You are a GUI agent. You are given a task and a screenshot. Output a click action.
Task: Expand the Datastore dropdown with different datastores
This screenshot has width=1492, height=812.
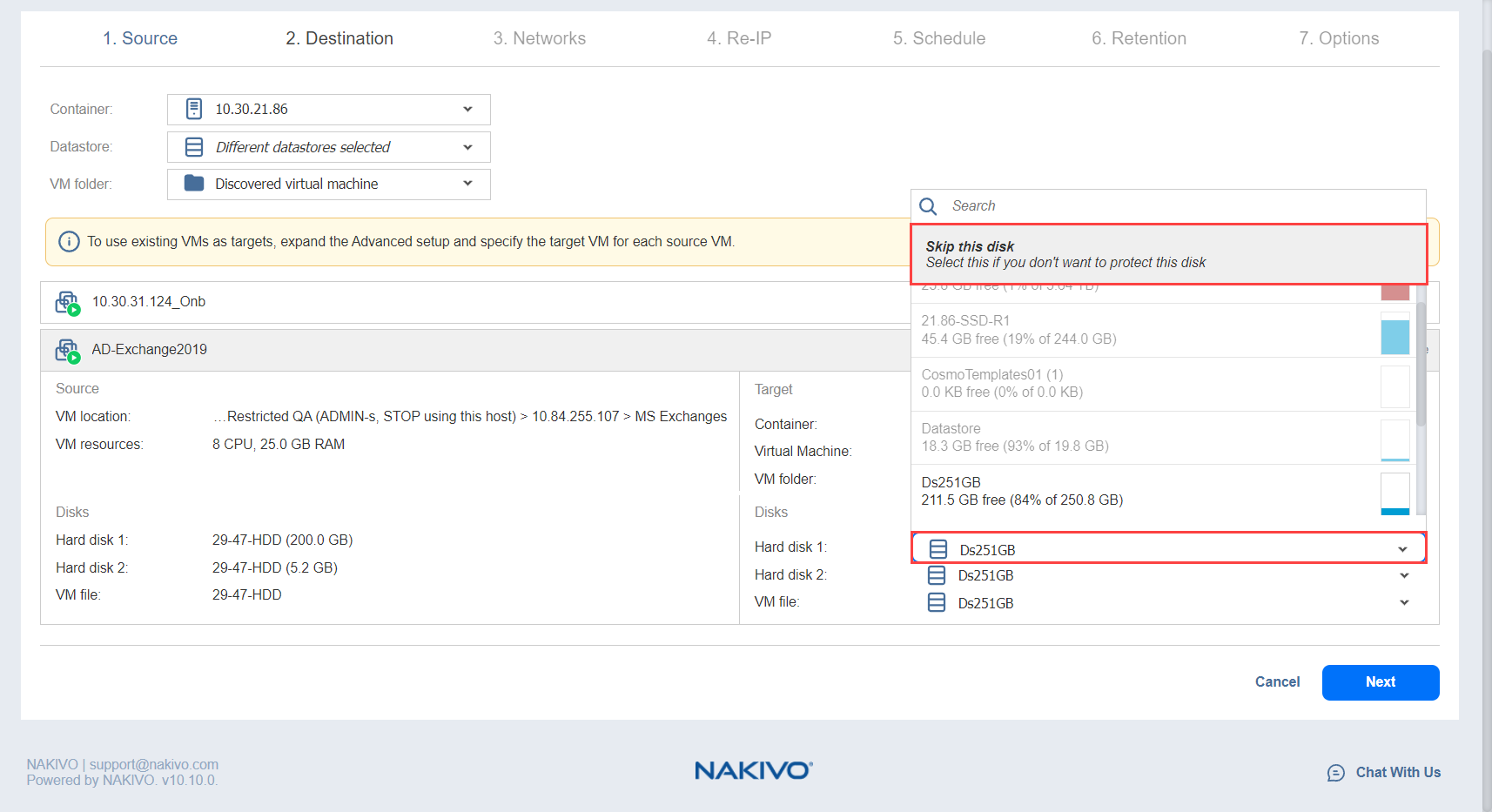[x=328, y=147]
